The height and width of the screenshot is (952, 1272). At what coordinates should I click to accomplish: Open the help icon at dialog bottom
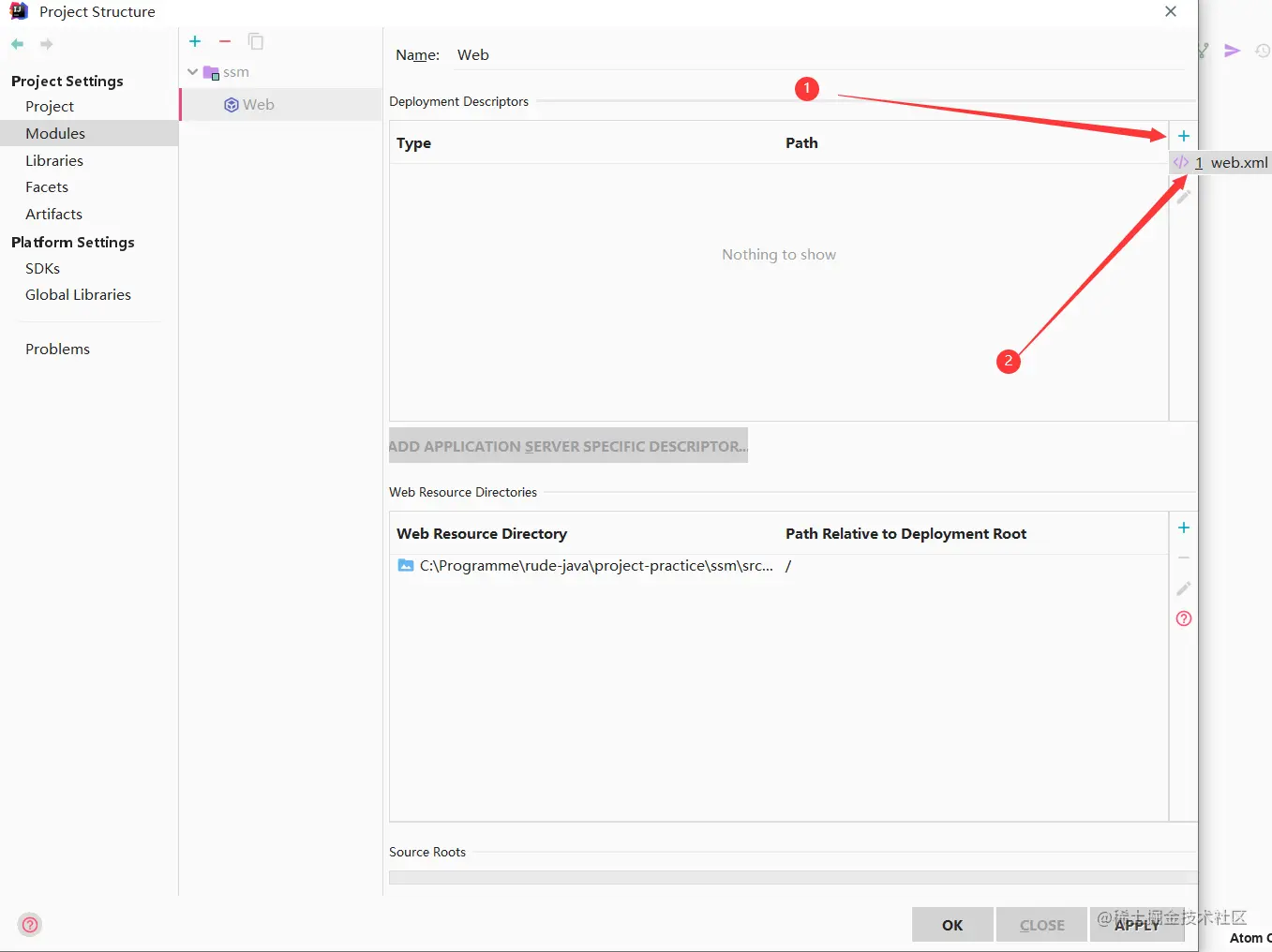[x=30, y=925]
